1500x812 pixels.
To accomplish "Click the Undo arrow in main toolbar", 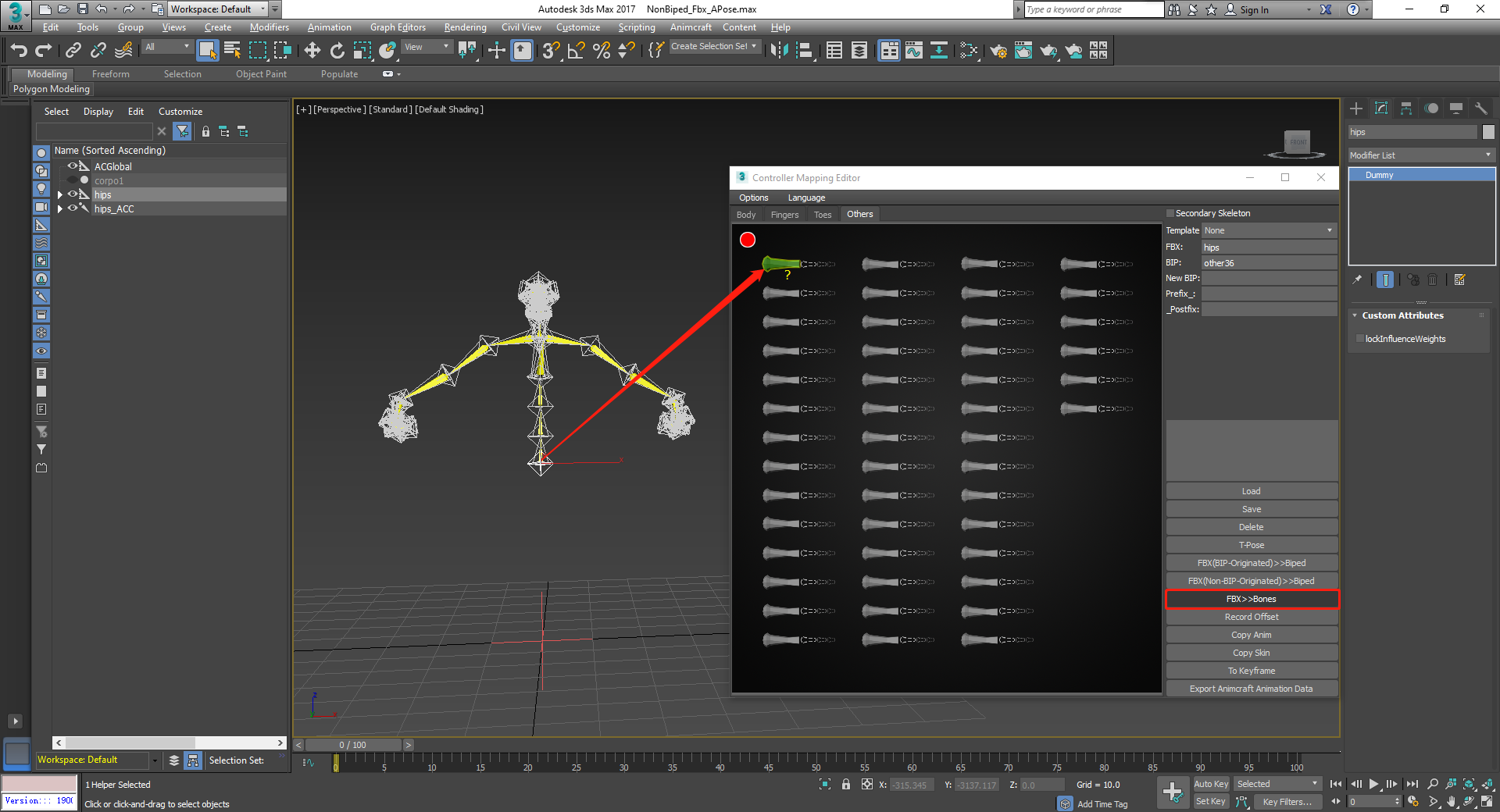I will pyautogui.click(x=19, y=51).
